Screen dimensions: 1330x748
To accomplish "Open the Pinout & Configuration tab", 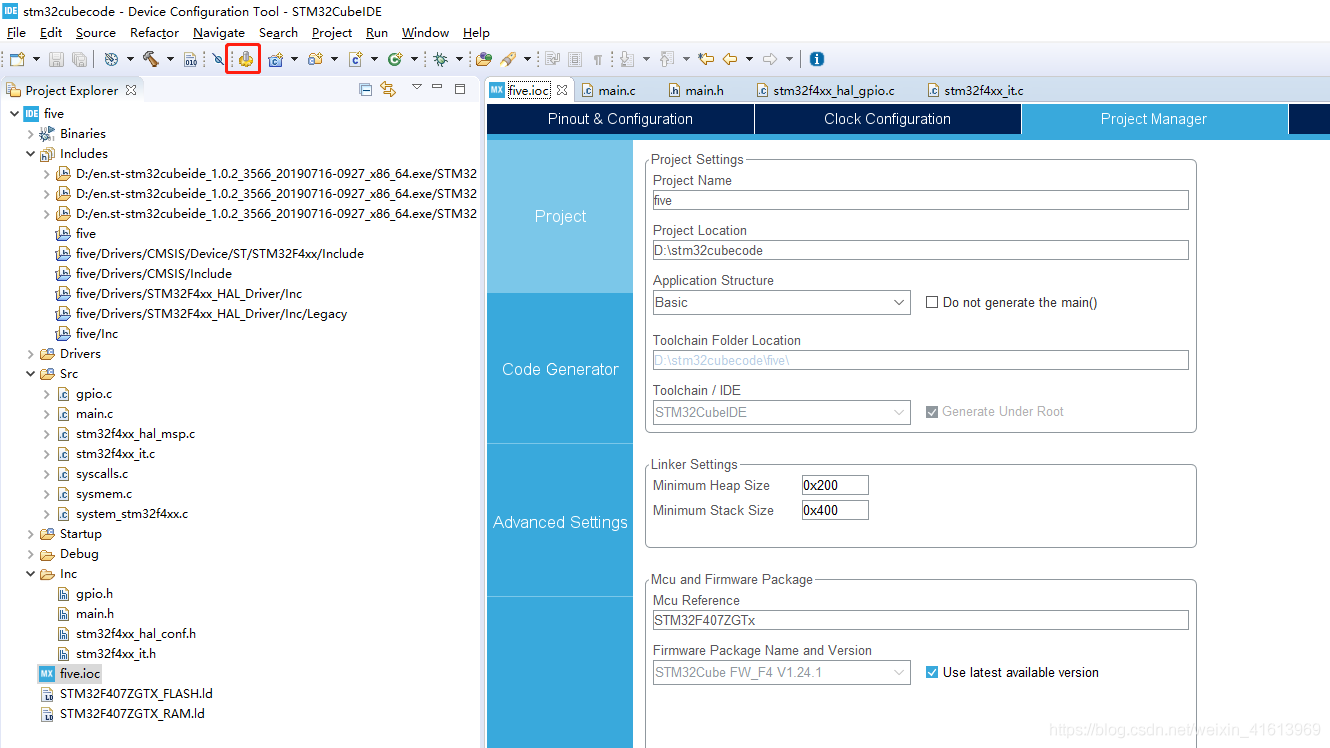I will coord(620,119).
